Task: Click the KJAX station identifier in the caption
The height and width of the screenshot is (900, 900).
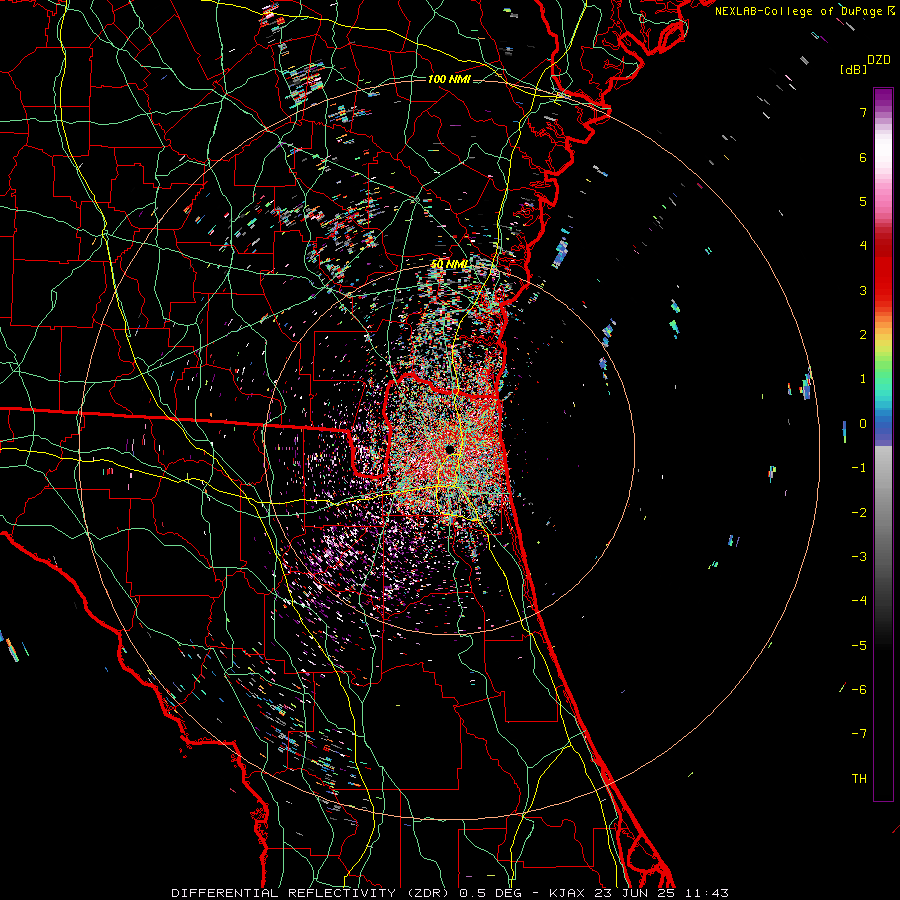Action: (567, 893)
